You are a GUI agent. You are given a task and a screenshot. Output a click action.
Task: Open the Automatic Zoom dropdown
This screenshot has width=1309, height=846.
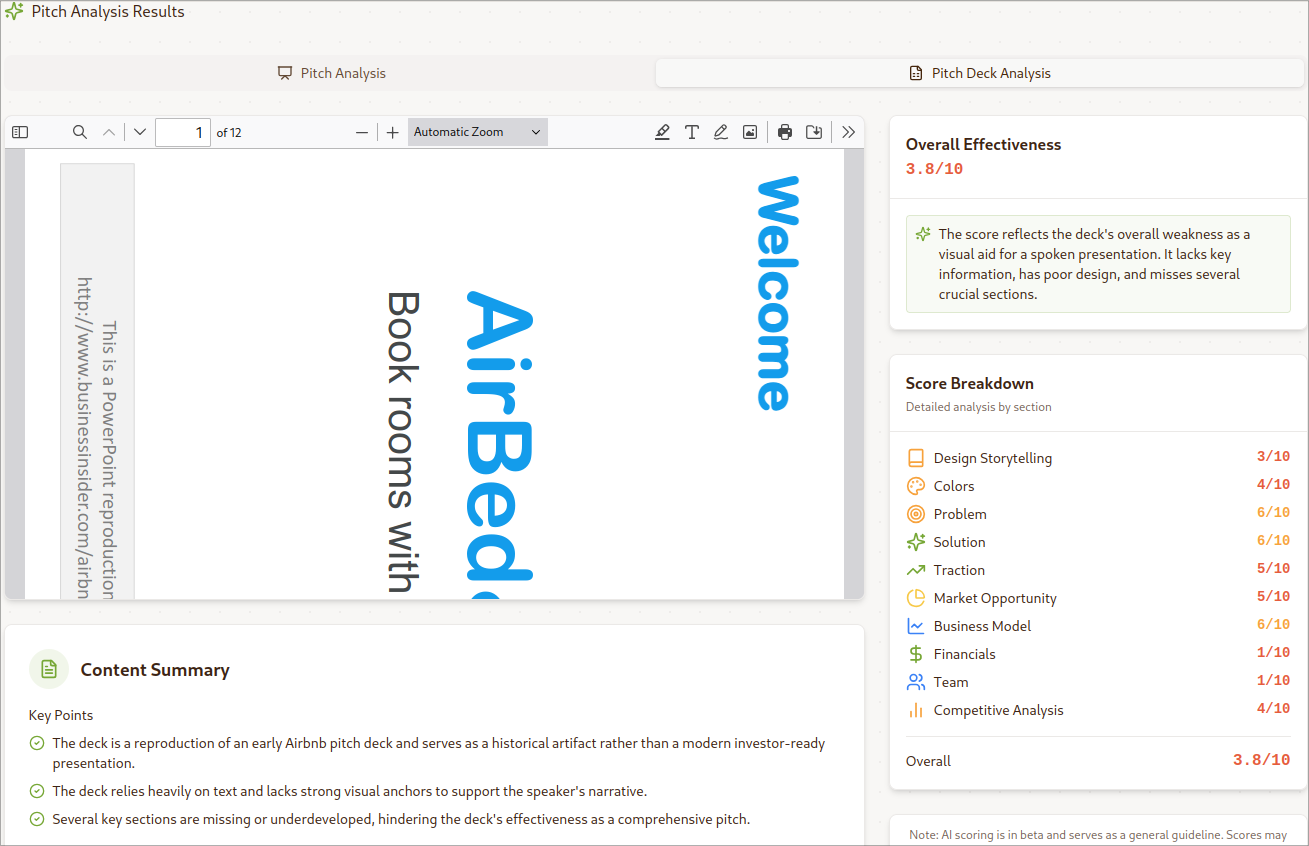point(478,132)
